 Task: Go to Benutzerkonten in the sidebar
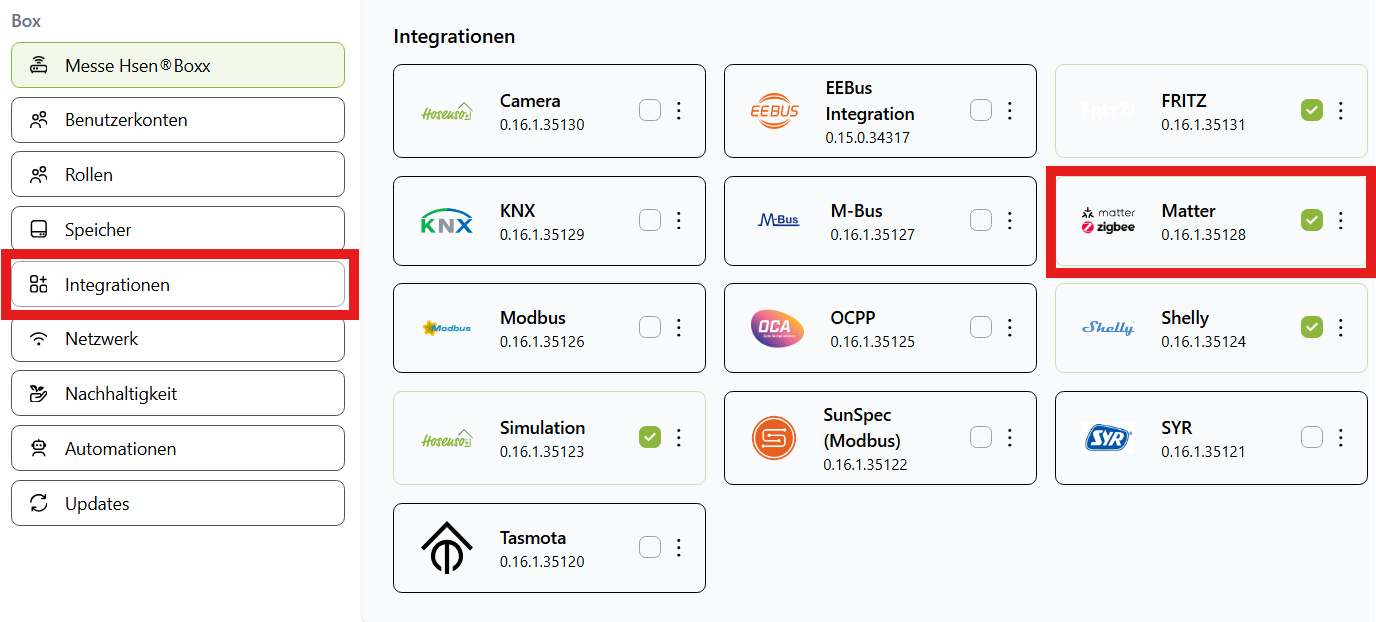[x=178, y=120]
